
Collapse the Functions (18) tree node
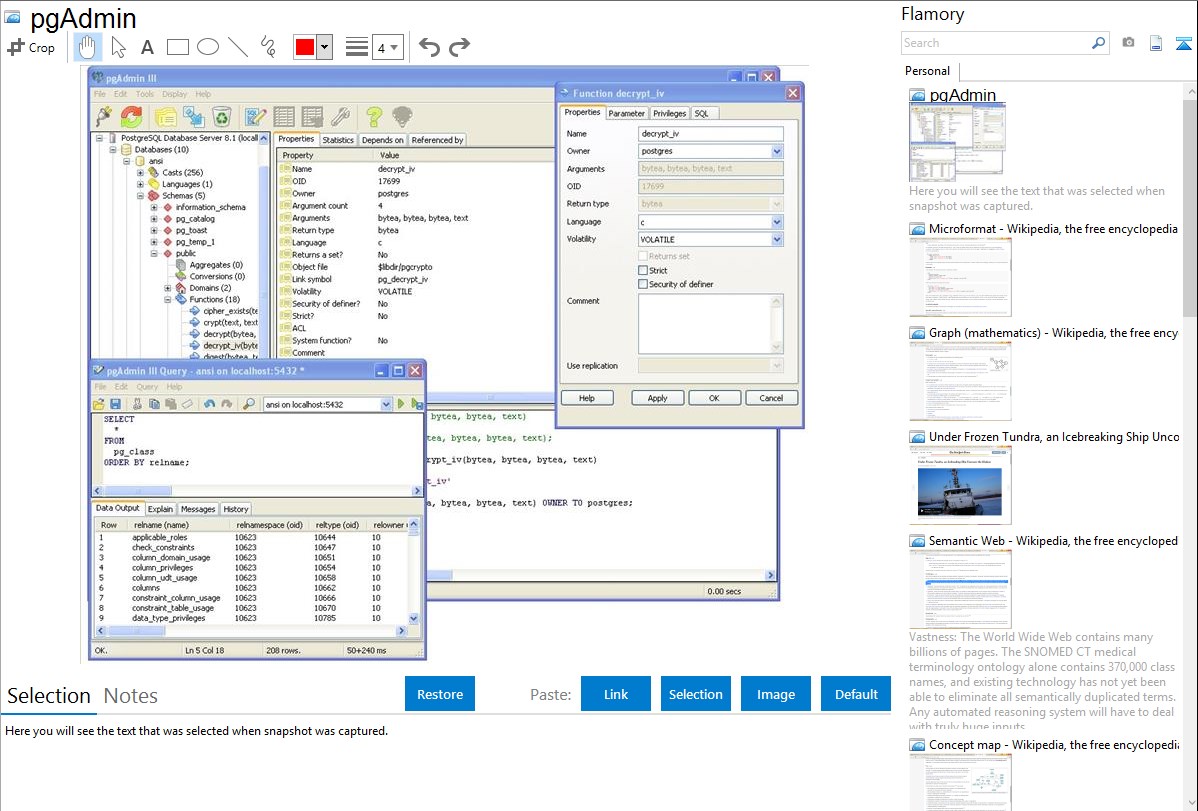[x=167, y=300]
